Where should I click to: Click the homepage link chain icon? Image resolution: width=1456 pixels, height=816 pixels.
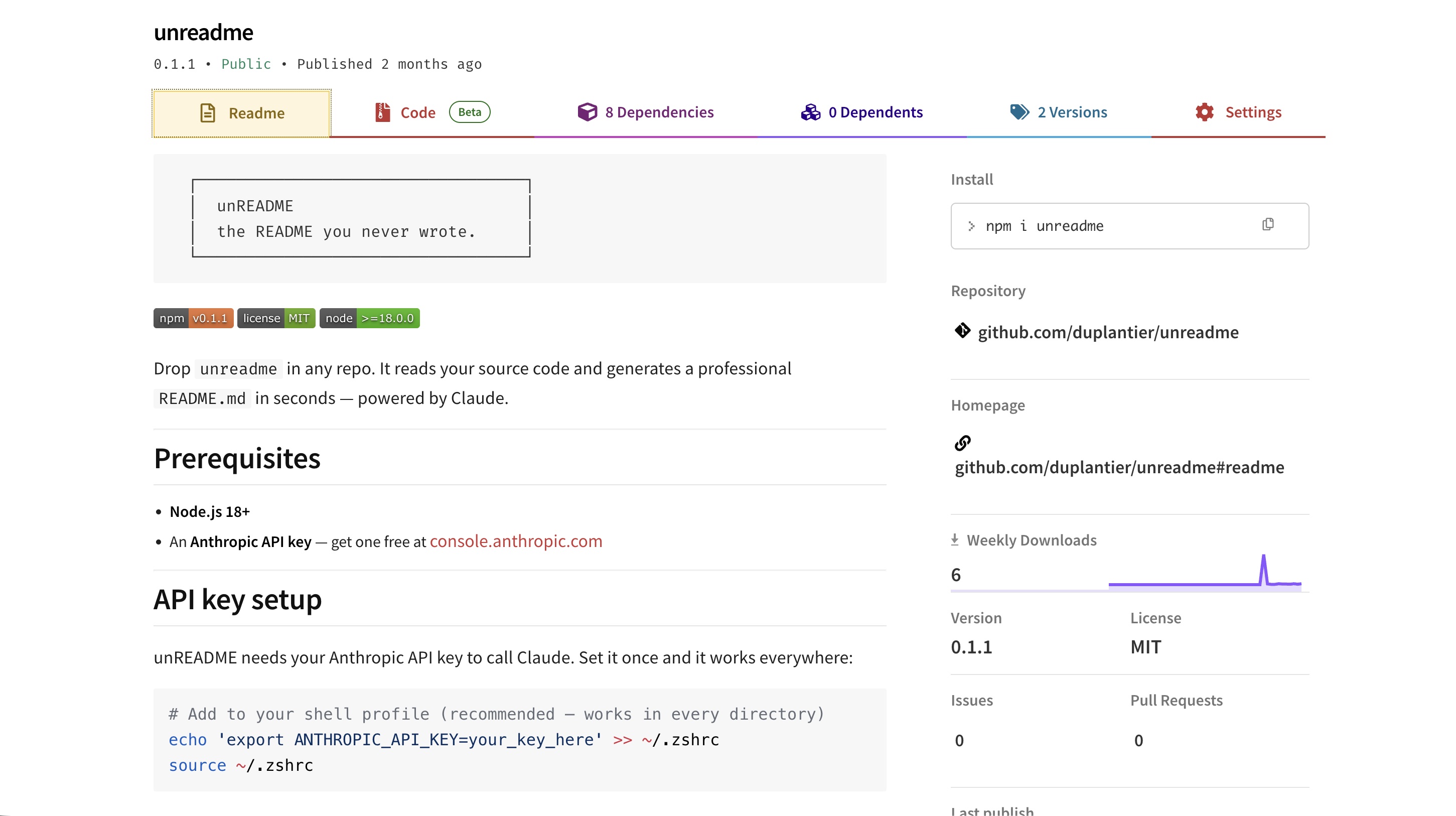click(962, 443)
